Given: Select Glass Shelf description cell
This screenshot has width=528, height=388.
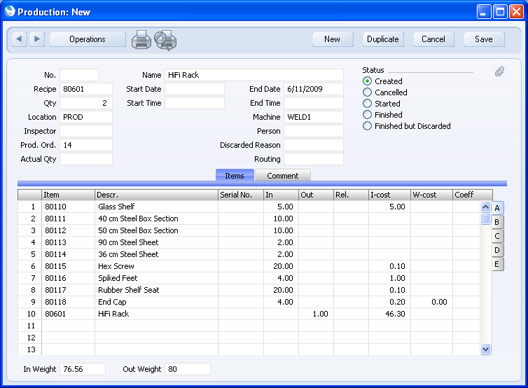Looking at the screenshot, I should [x=156, y=207].
